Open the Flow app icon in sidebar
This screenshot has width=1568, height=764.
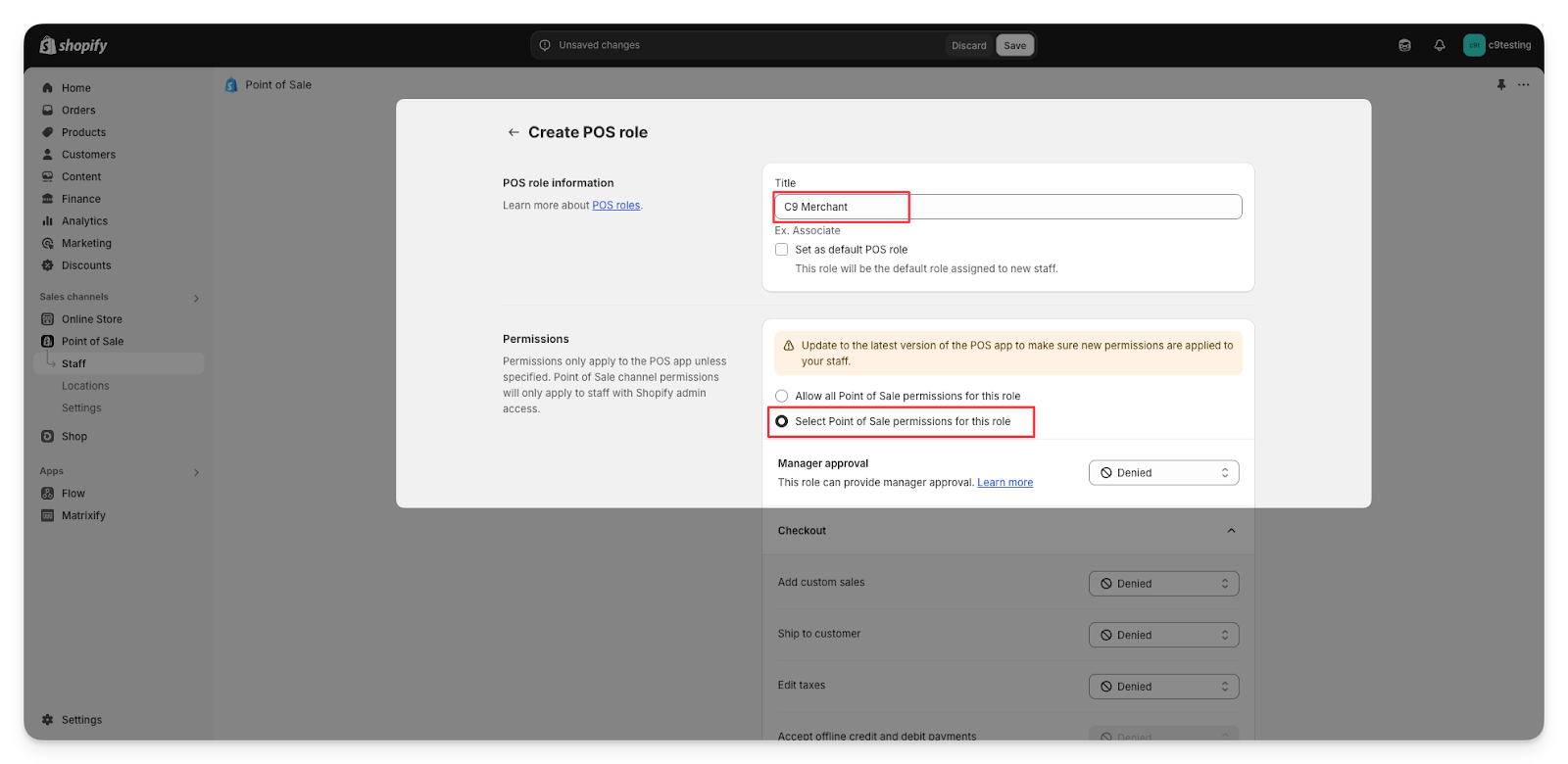point(48,494)
